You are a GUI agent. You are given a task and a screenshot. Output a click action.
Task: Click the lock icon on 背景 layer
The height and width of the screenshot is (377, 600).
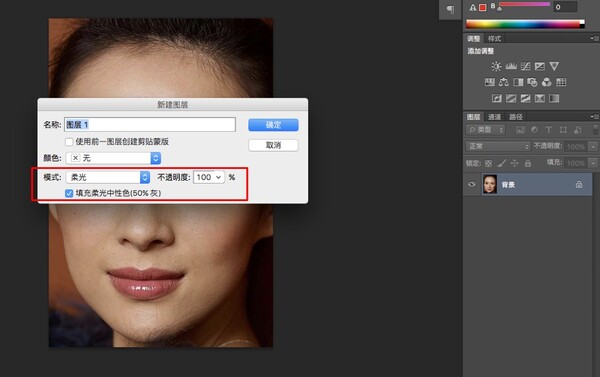[579, 184]
